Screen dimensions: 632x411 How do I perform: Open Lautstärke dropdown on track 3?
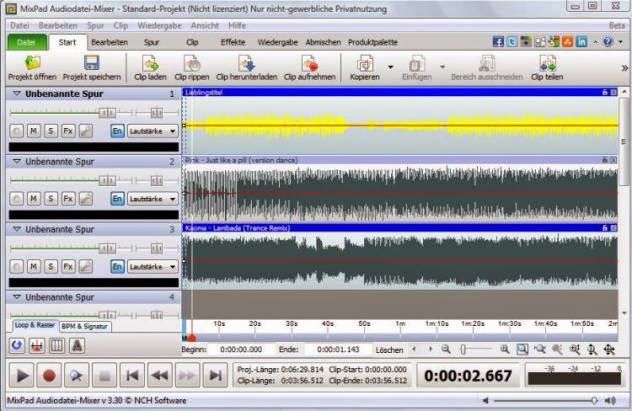pyautogui.click(x=153, y=267)
